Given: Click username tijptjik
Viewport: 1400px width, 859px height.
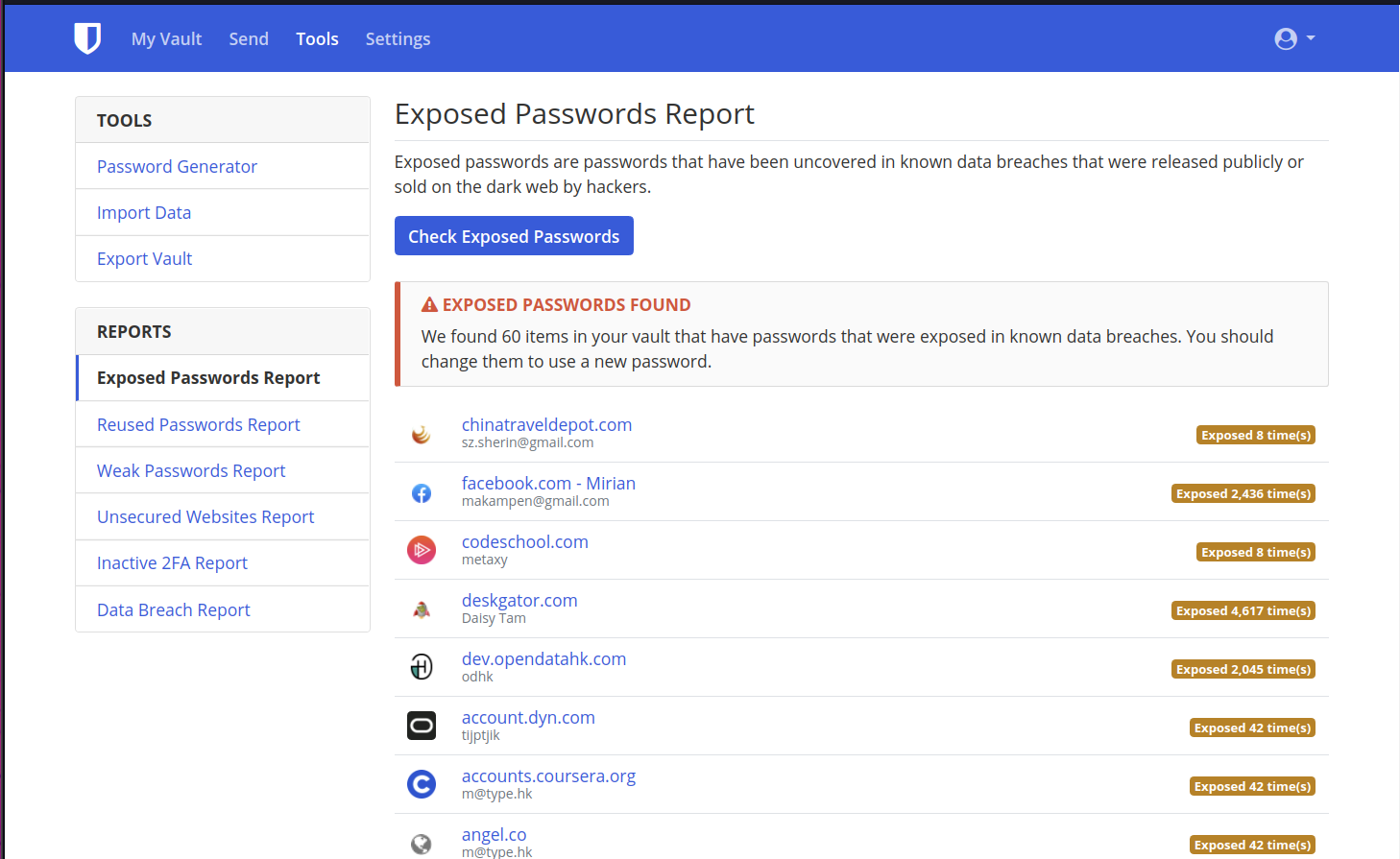Looking at the screenshot, I should click(480, 735).
